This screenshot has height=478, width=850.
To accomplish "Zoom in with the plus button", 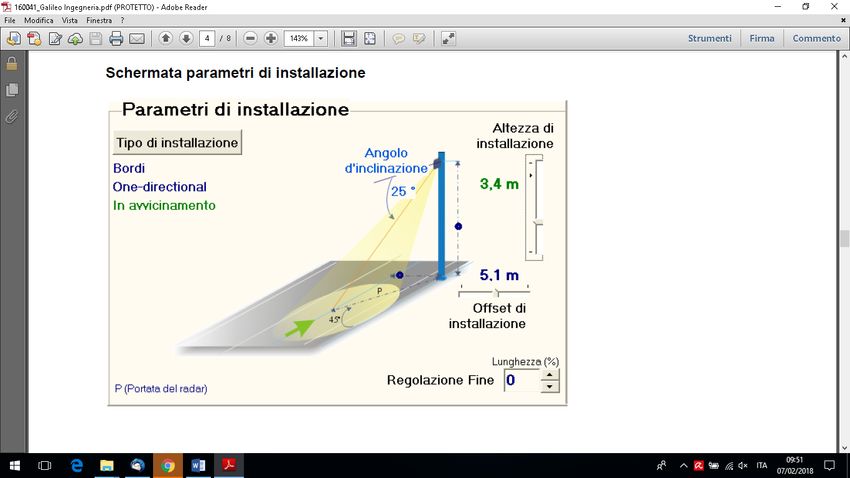I will [x=271, y=38].
